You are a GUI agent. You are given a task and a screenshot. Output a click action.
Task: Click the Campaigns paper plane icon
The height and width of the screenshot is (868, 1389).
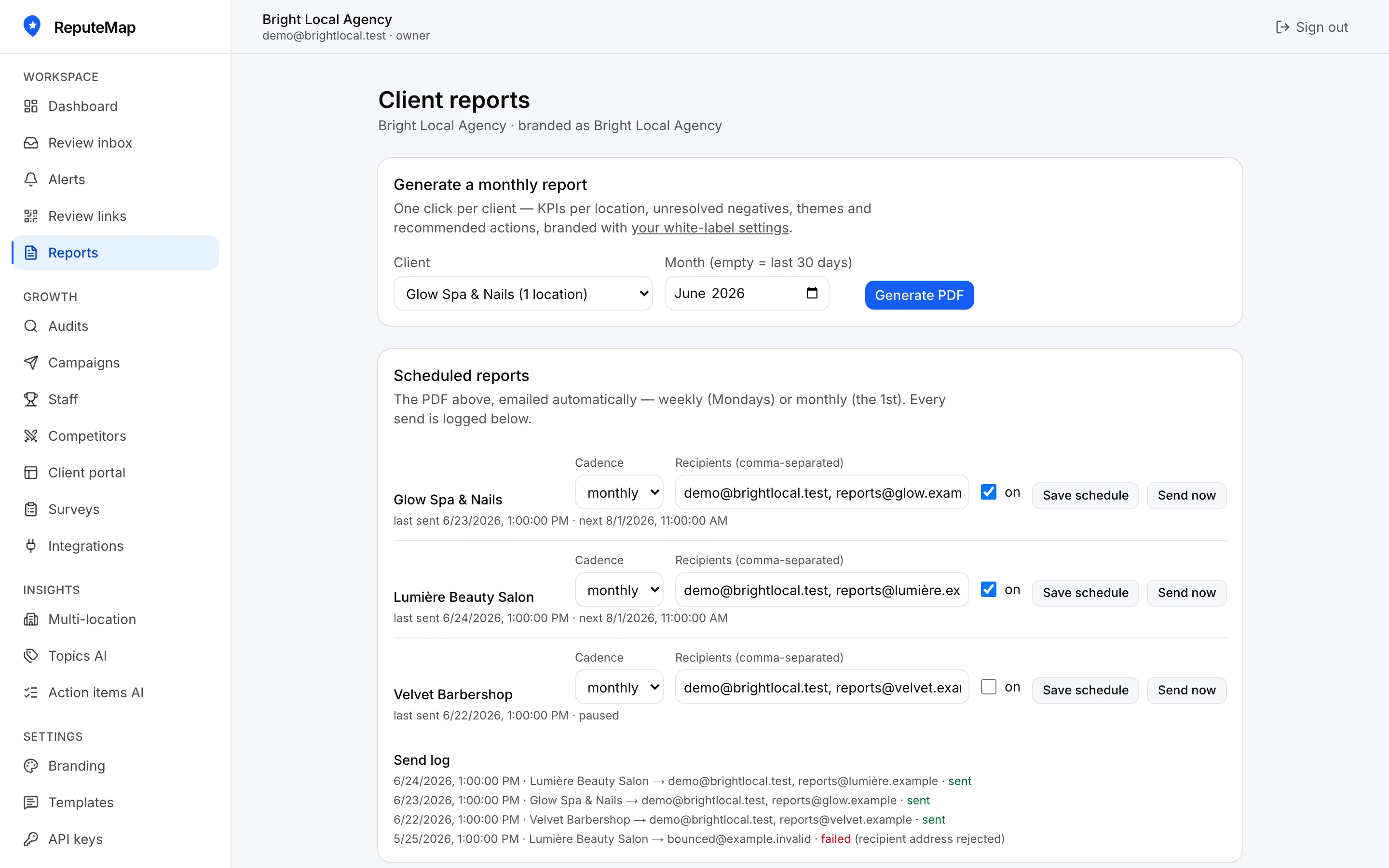point(31,363)
